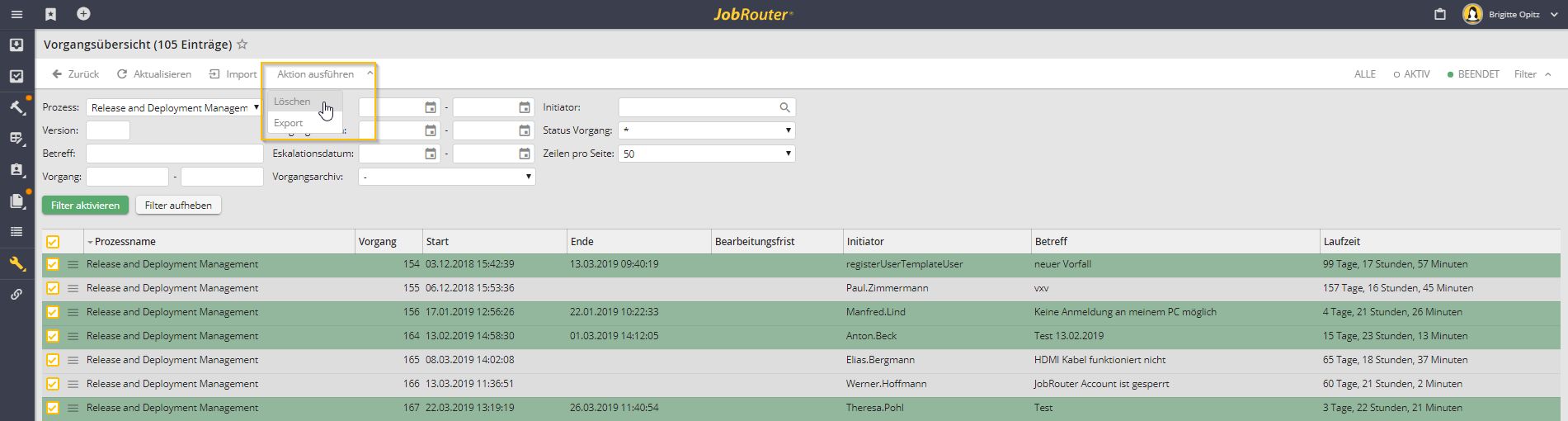Viewport: 1568px width, 421px height.
Task: Open the completed tasks checkmark sidebar icon
Action: click(16, 76)
